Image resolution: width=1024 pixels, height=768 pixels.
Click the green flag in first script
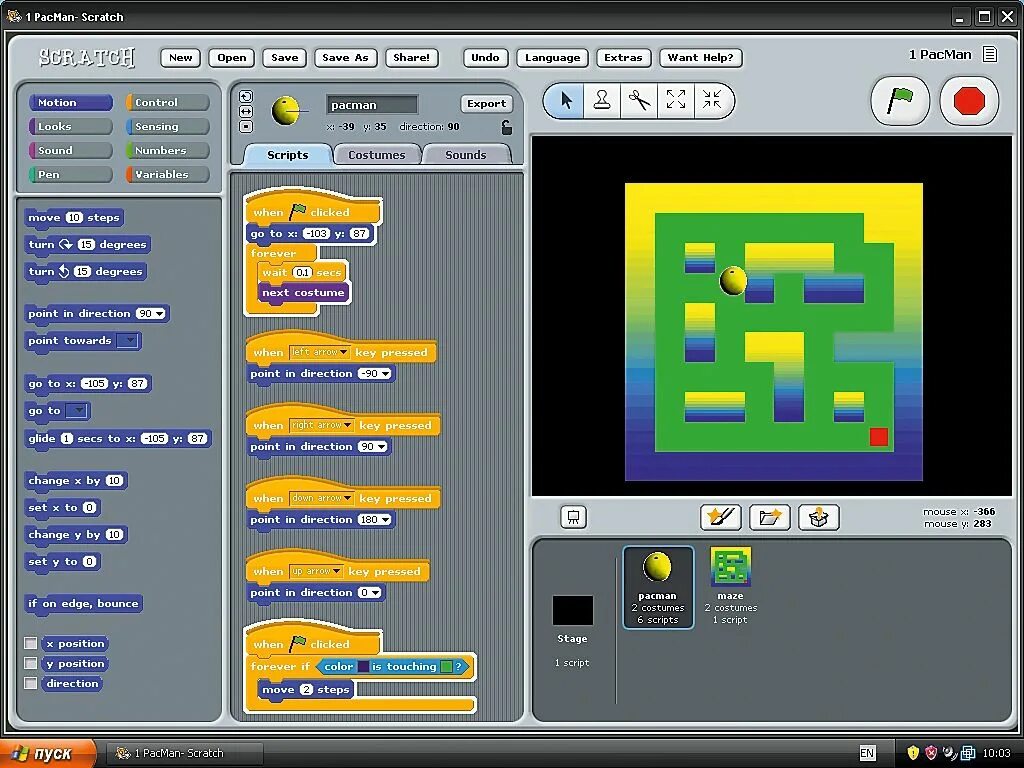298,210
